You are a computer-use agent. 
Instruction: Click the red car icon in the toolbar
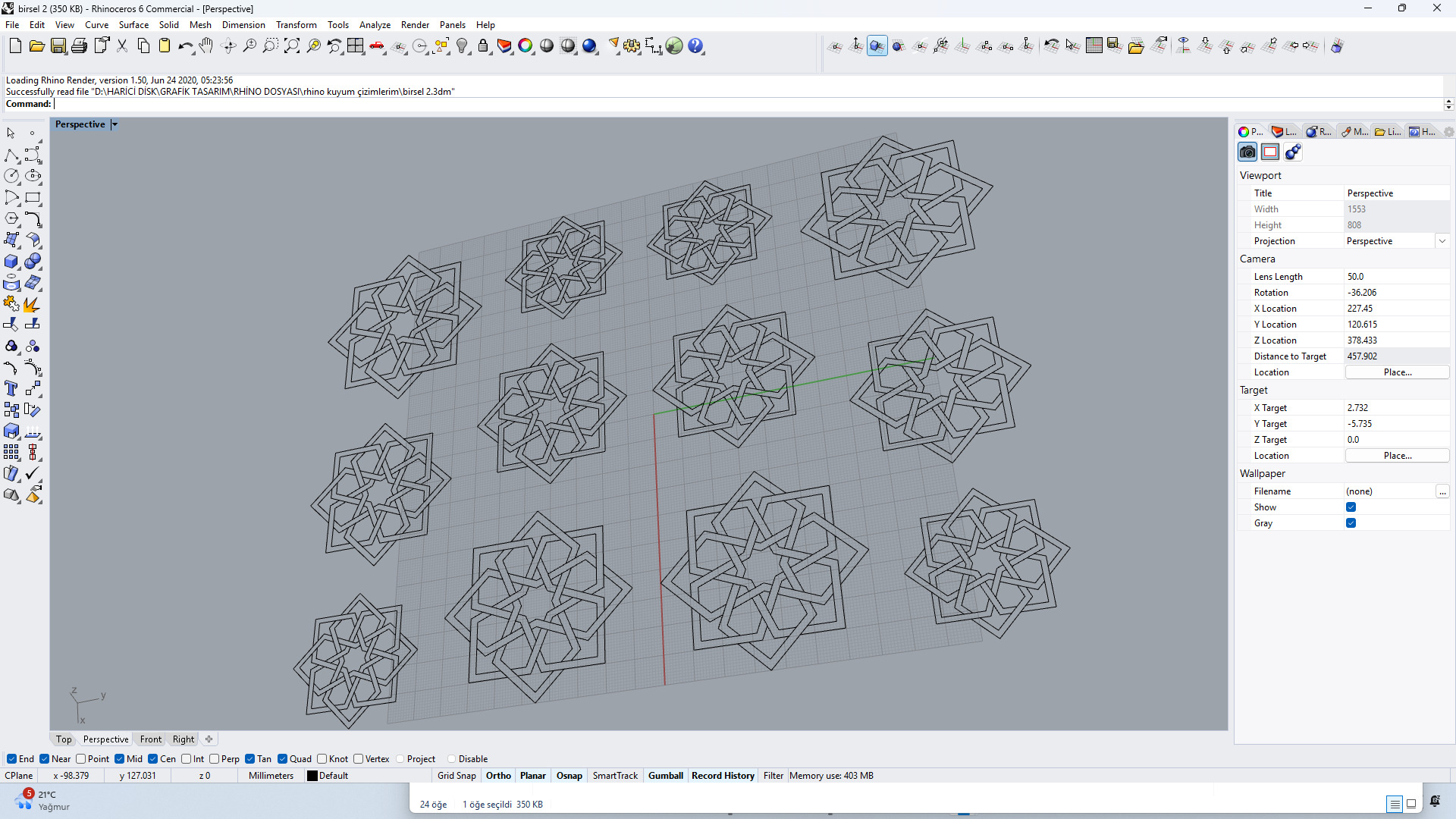(x=377, y=46)
